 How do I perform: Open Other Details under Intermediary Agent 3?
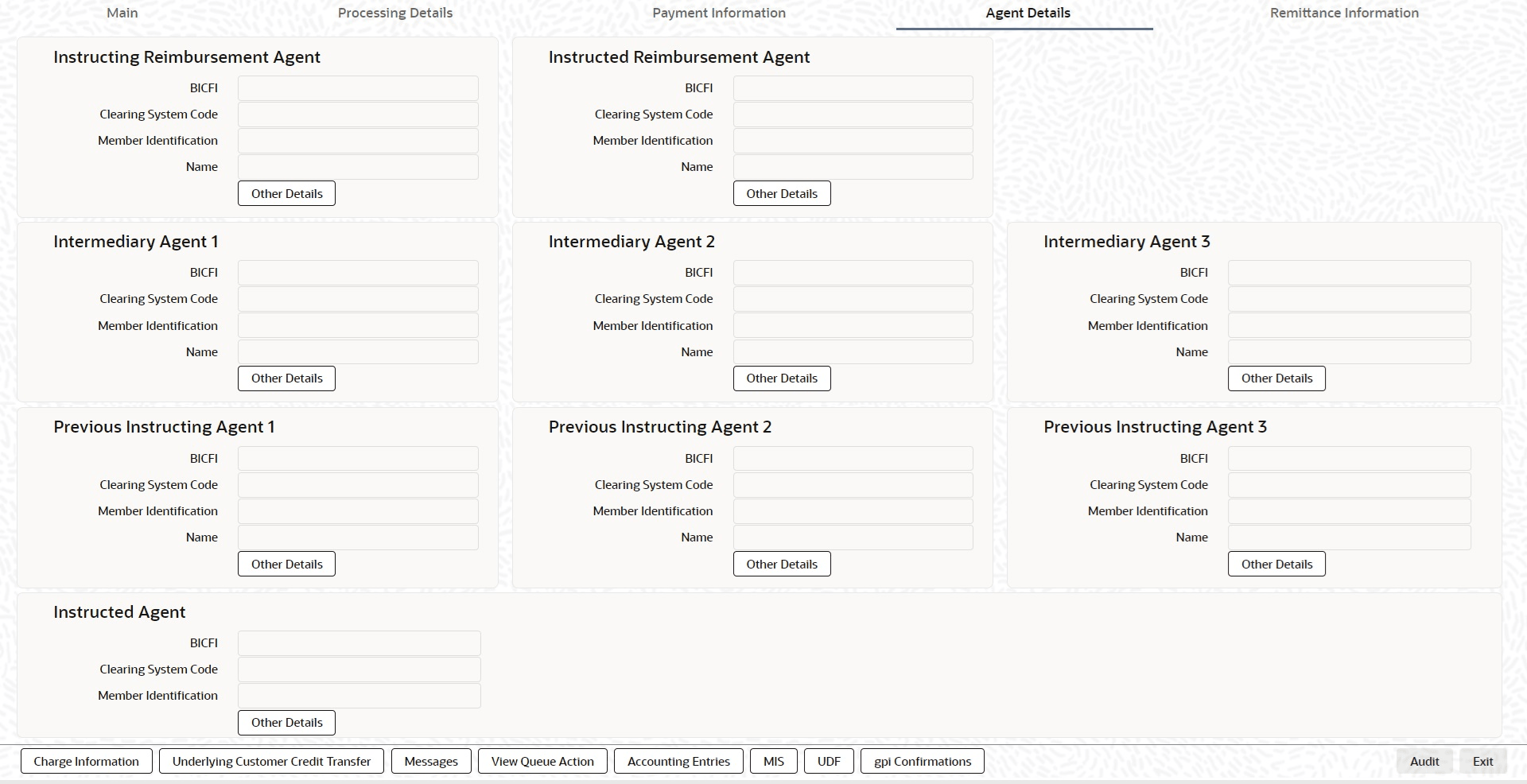coord(1276,378)
